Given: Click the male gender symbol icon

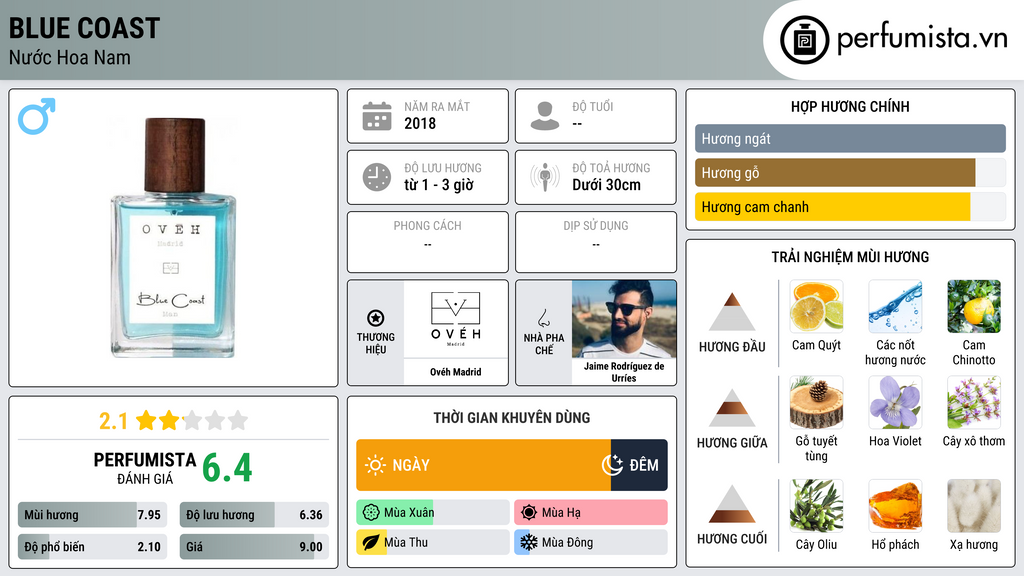Looking at the screenshot, I should (37, 116).
